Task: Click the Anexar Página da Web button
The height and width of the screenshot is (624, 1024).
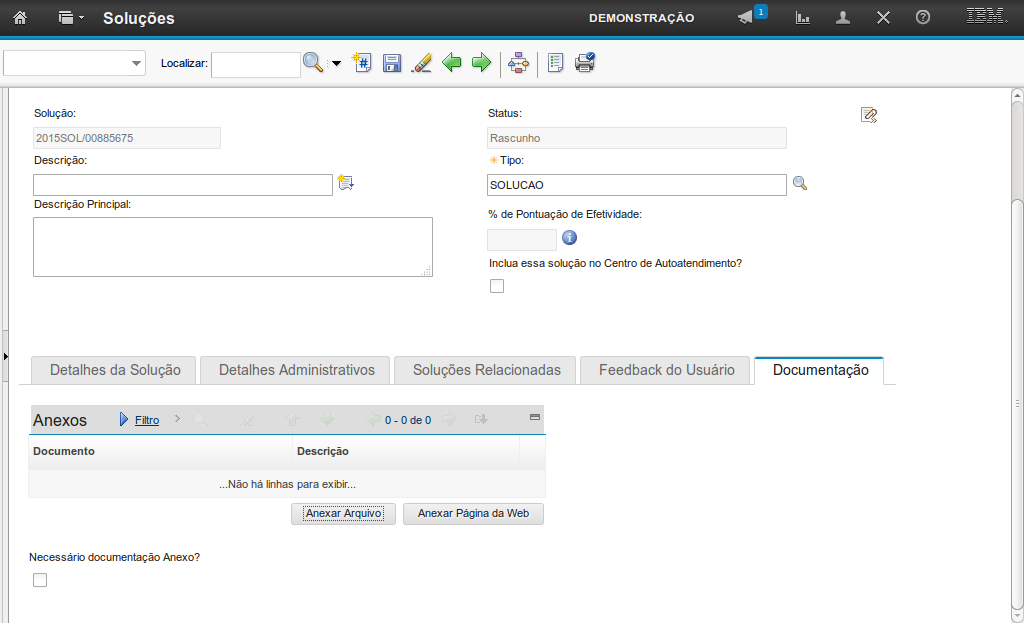Action: pyautogui.click(x=473, y=514)
